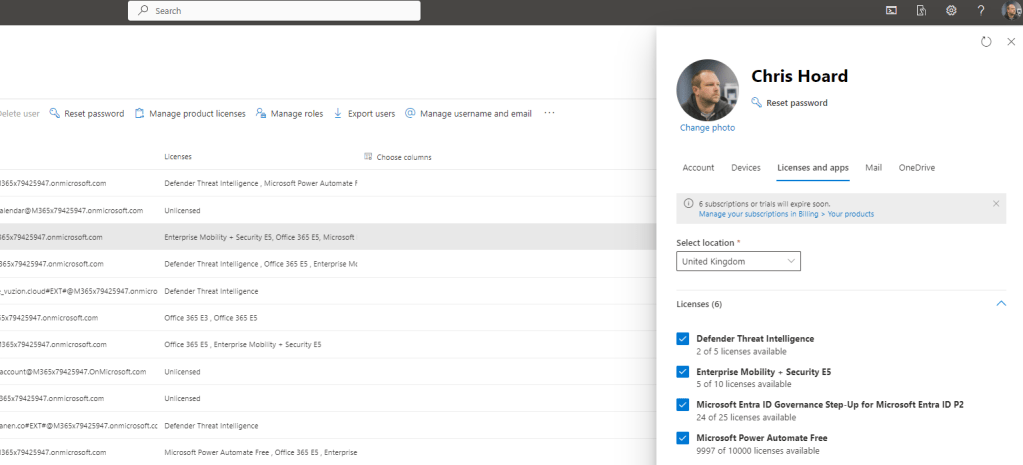Dismiss the subscription expiry notice

click(995, 203)
